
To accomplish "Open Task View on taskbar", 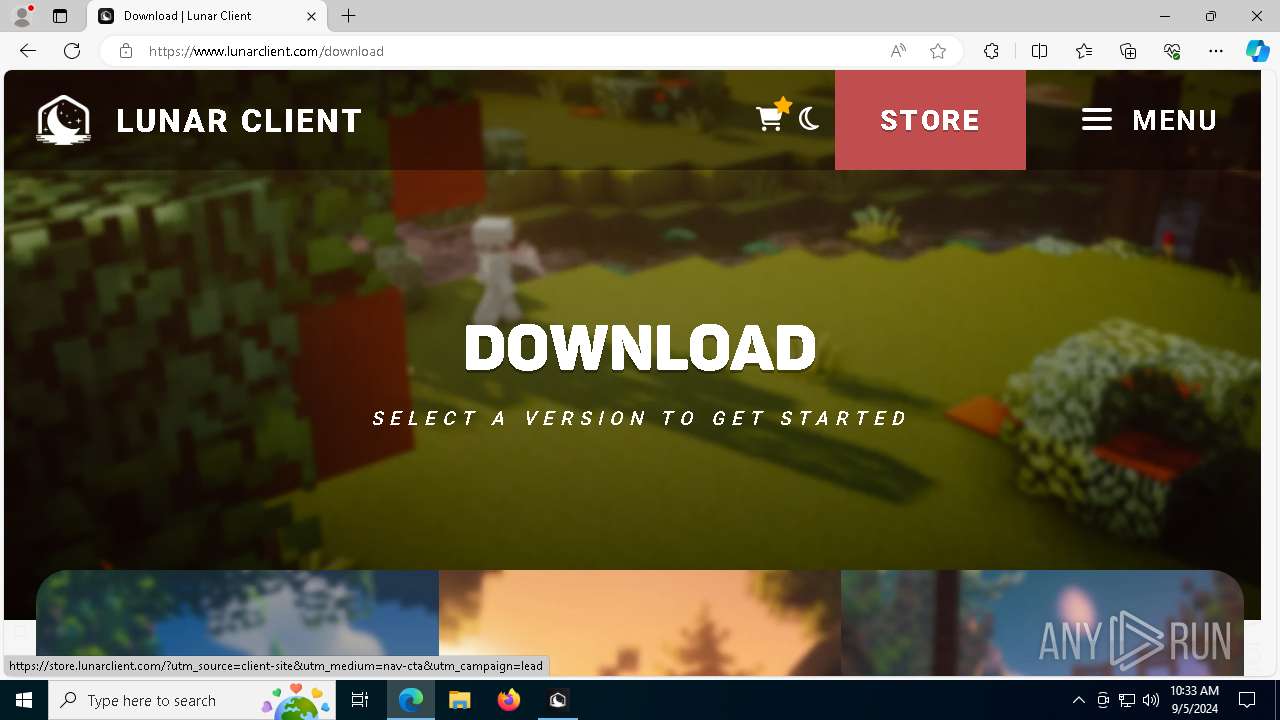I will pos(360,700).
